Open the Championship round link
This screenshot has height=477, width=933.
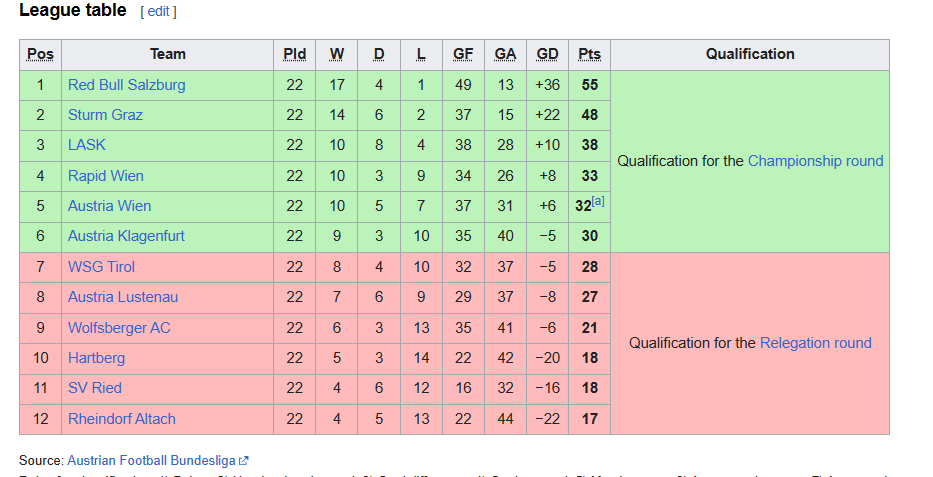[x=815, y=161]
